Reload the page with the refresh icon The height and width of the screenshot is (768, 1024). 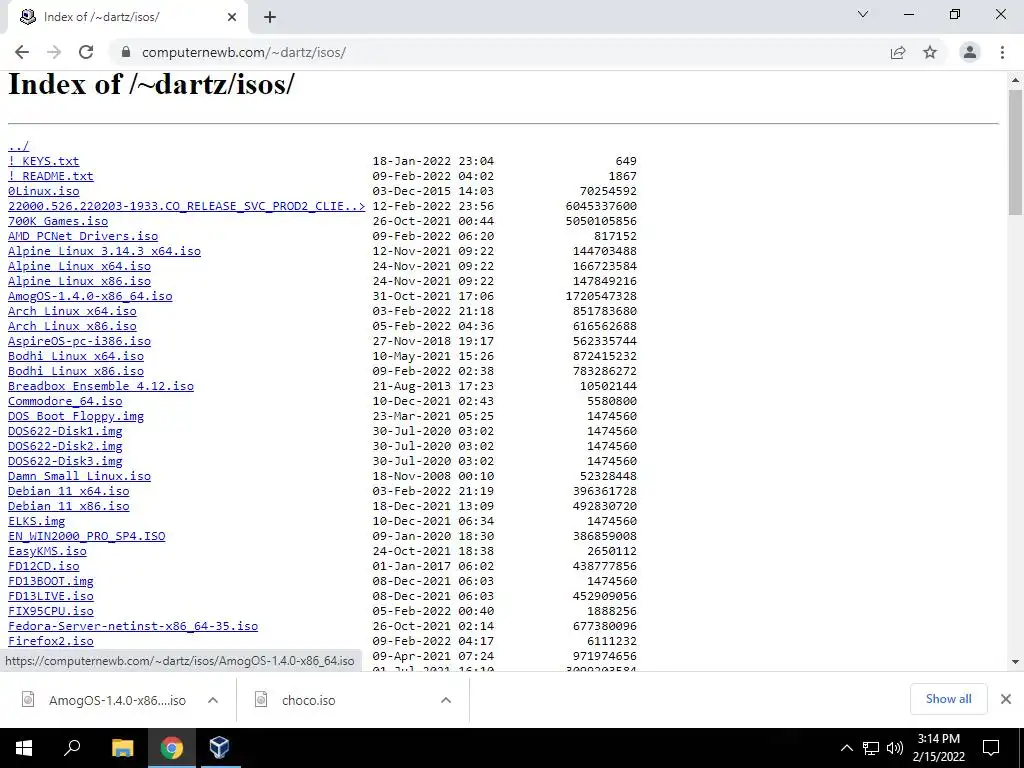[x=86, y=52]
